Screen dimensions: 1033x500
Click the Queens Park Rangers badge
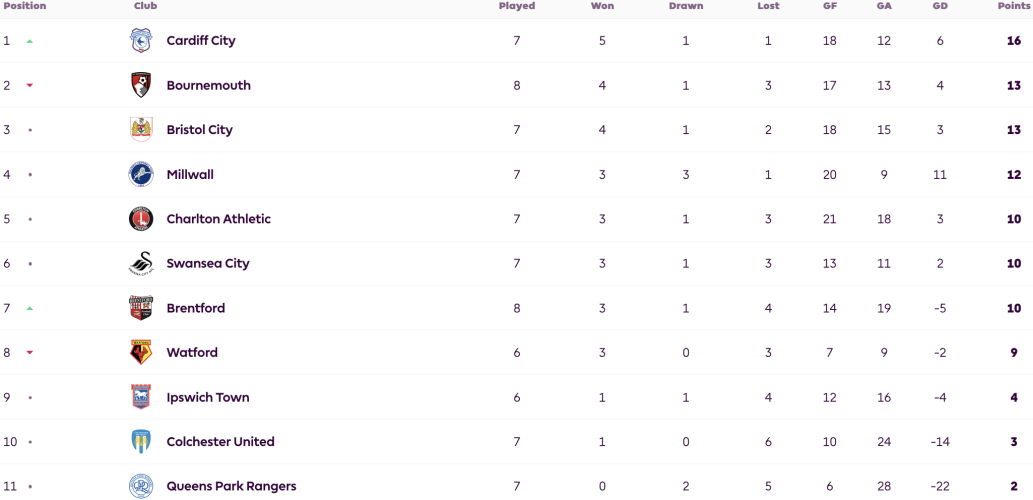140,486
